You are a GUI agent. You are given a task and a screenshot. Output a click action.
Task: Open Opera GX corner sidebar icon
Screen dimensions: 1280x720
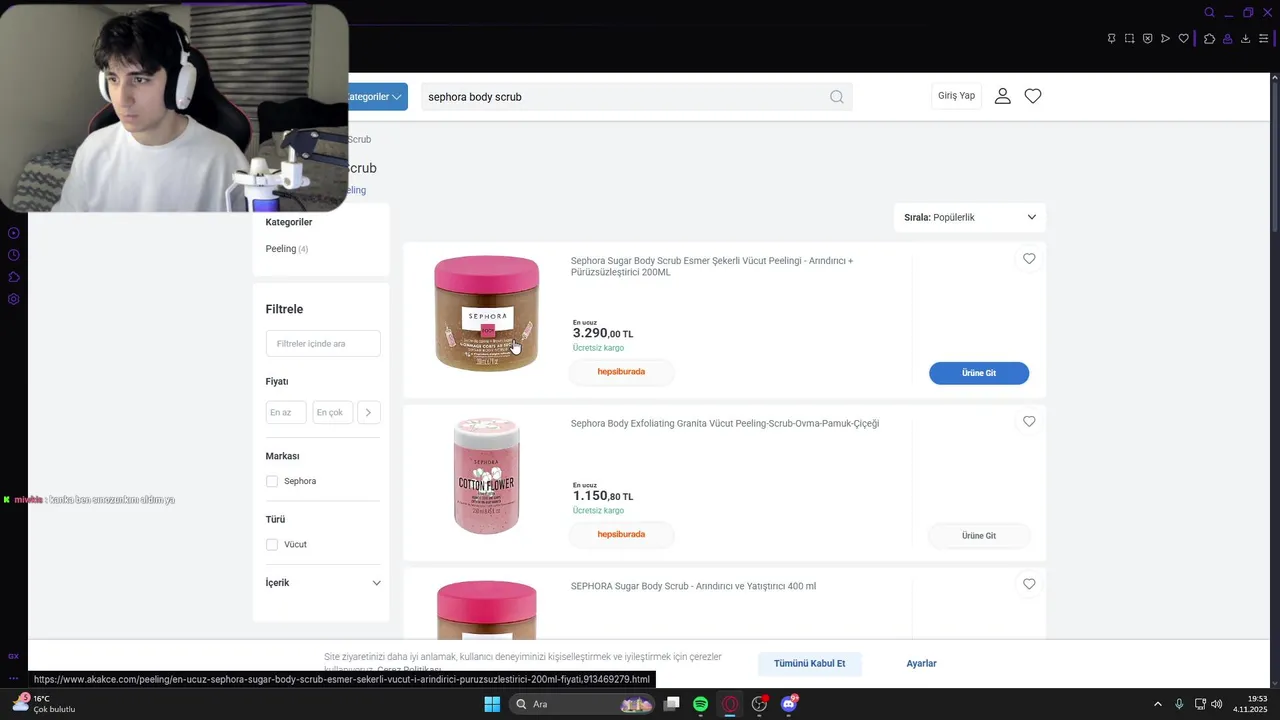13,656
